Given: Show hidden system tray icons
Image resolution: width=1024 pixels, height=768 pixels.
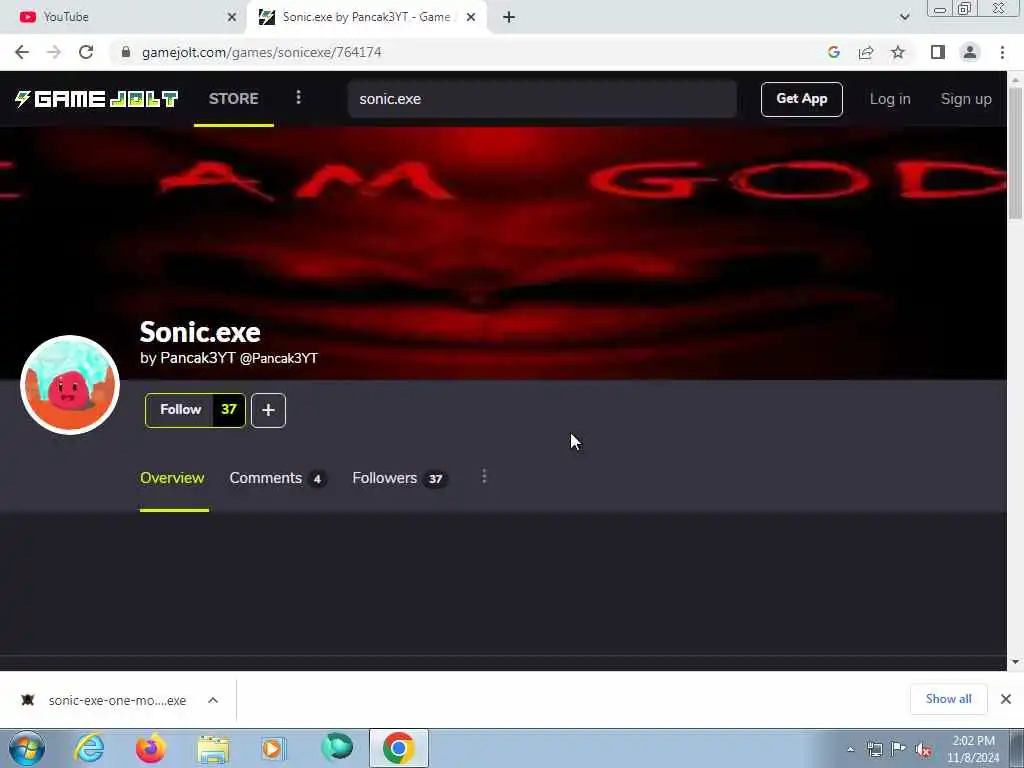Looking at the screenshot, I should click(850, 749).
